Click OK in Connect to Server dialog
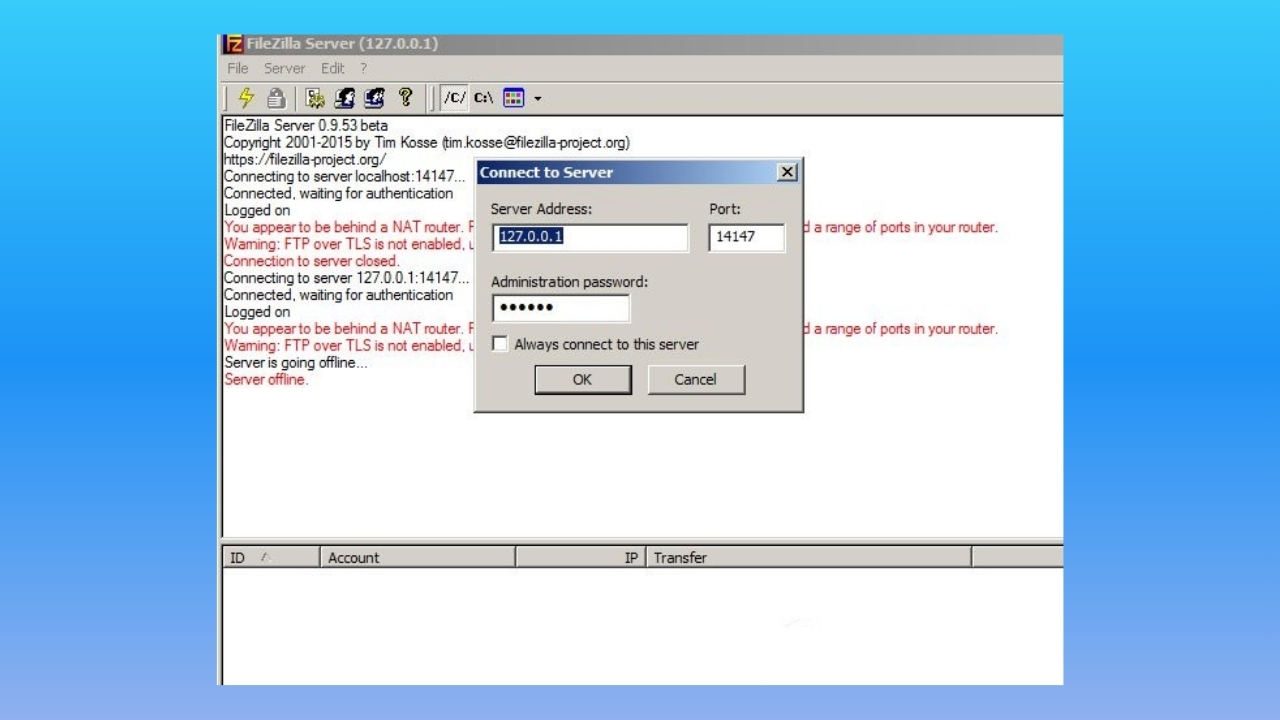 [x=583, y=379]
